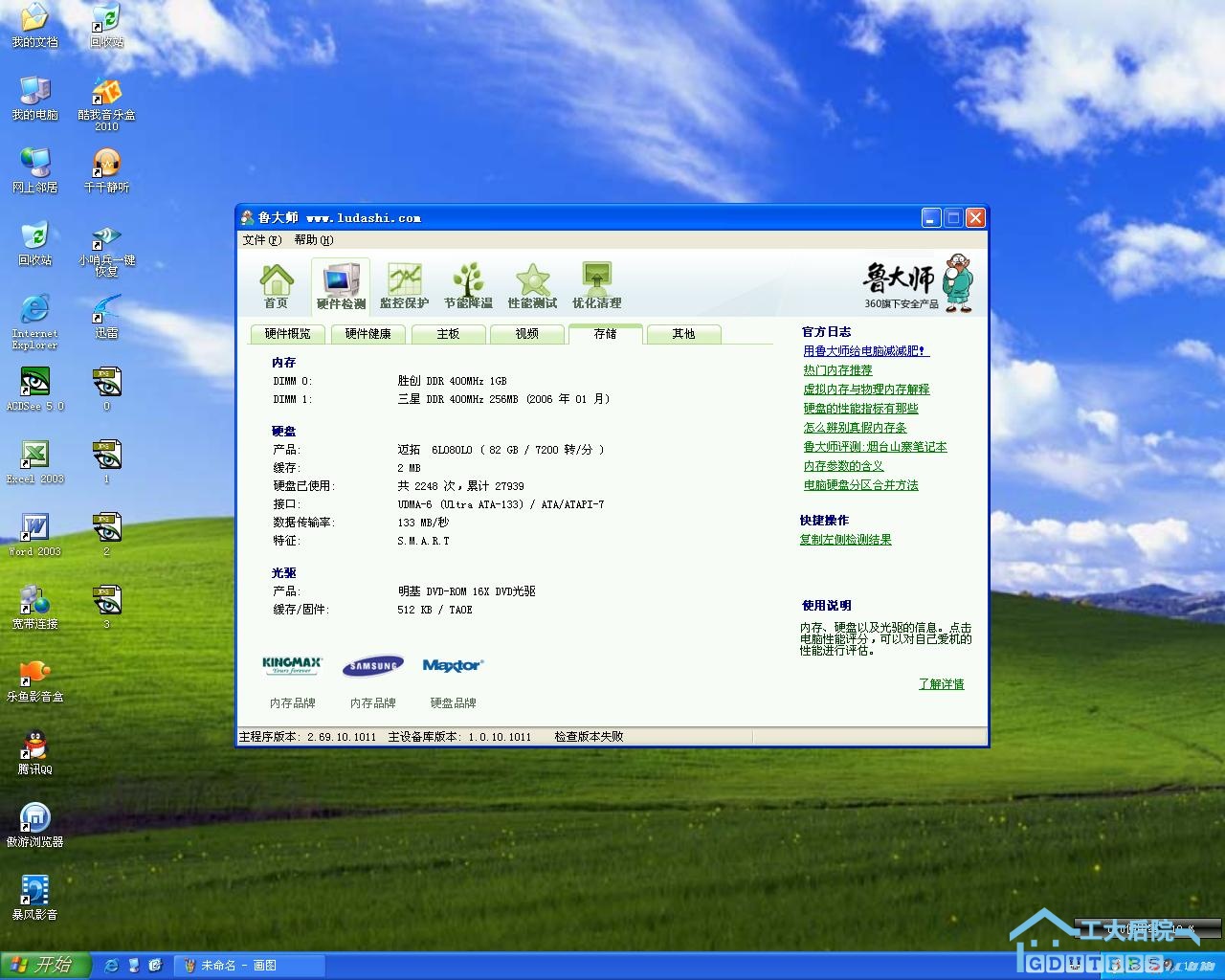1225x980 pixels.
Task: Open the 文件(F) menu
Action: [261, 240]
